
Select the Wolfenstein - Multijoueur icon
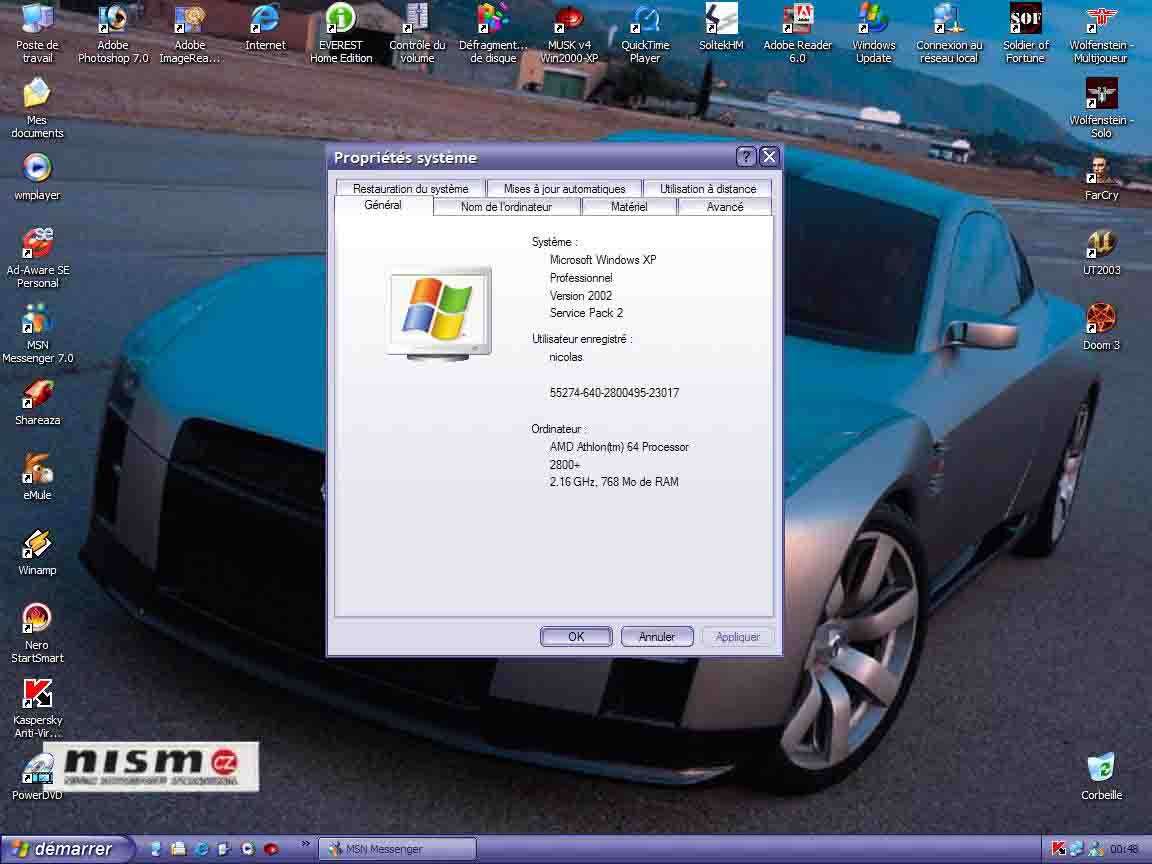[1101, 33]
